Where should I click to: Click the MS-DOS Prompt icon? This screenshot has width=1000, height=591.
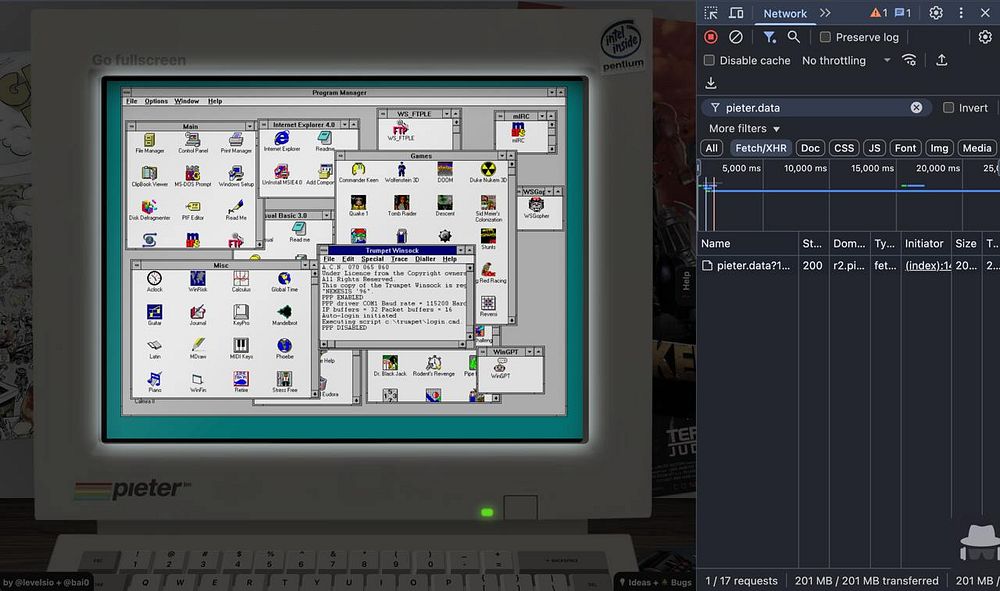(x=192, y=174)
